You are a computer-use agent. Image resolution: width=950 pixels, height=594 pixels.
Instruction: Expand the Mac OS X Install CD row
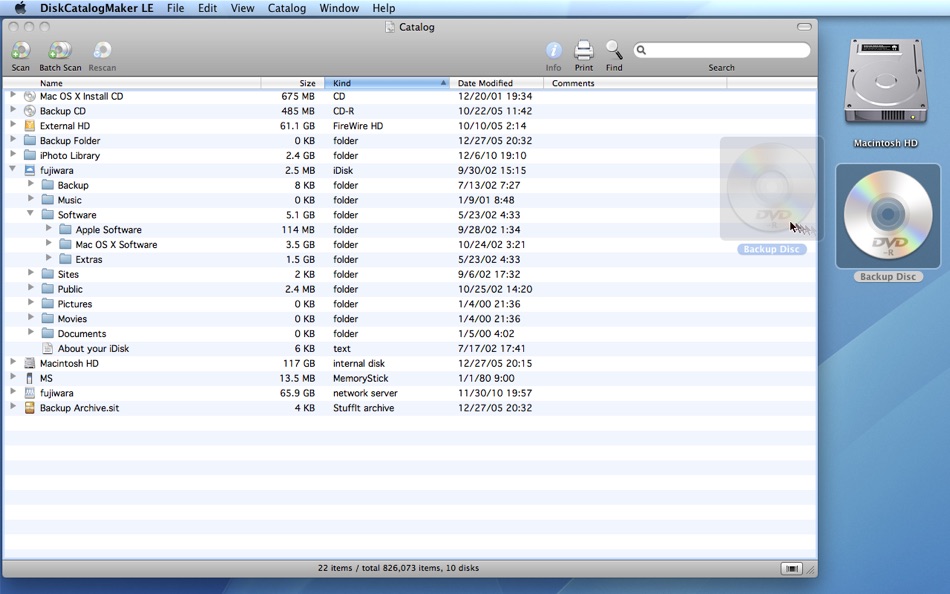13,95
